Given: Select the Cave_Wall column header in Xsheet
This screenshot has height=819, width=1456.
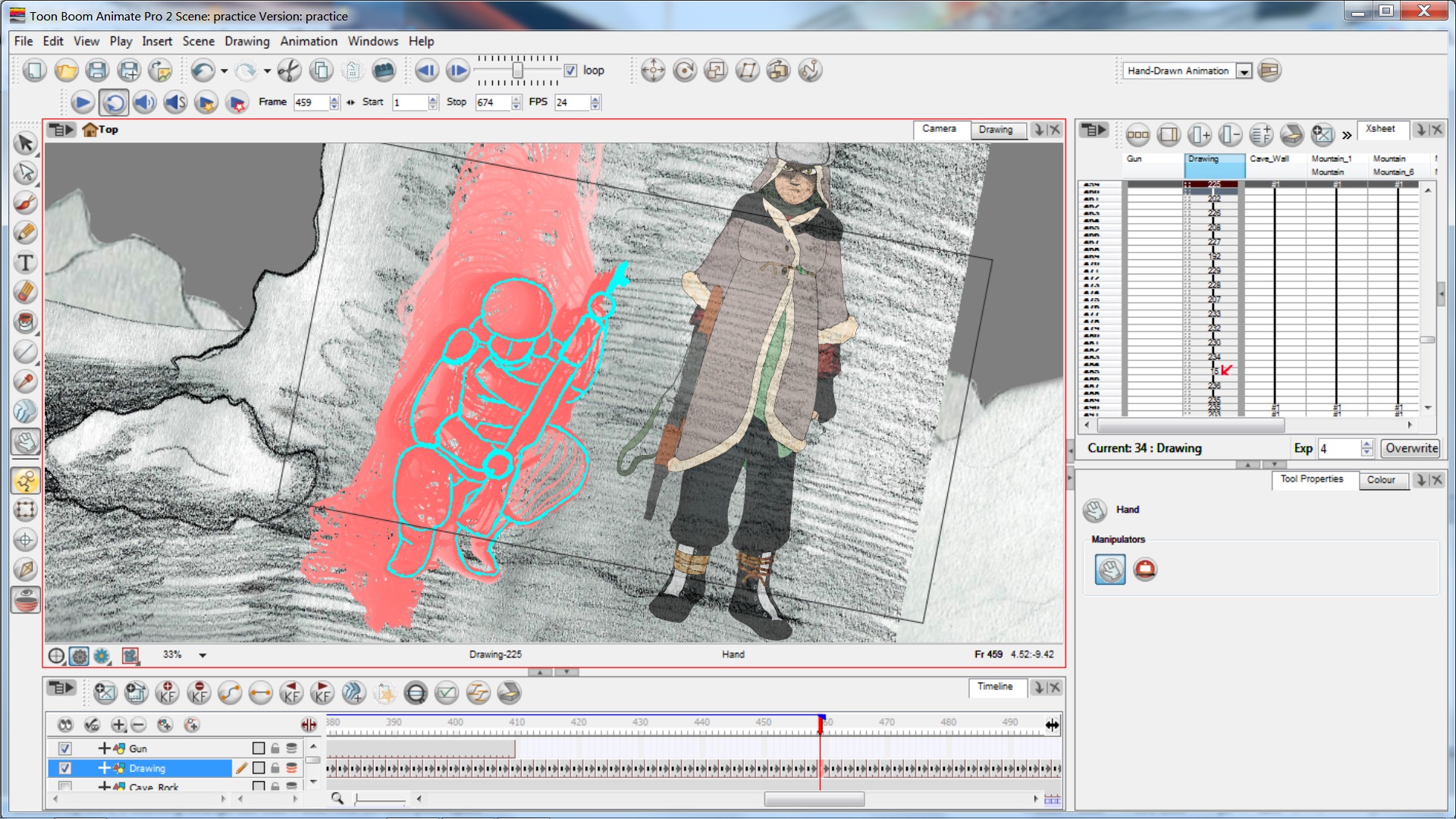Looking at the screenshot, I should pyautogui.click(x=1276, y=165).
